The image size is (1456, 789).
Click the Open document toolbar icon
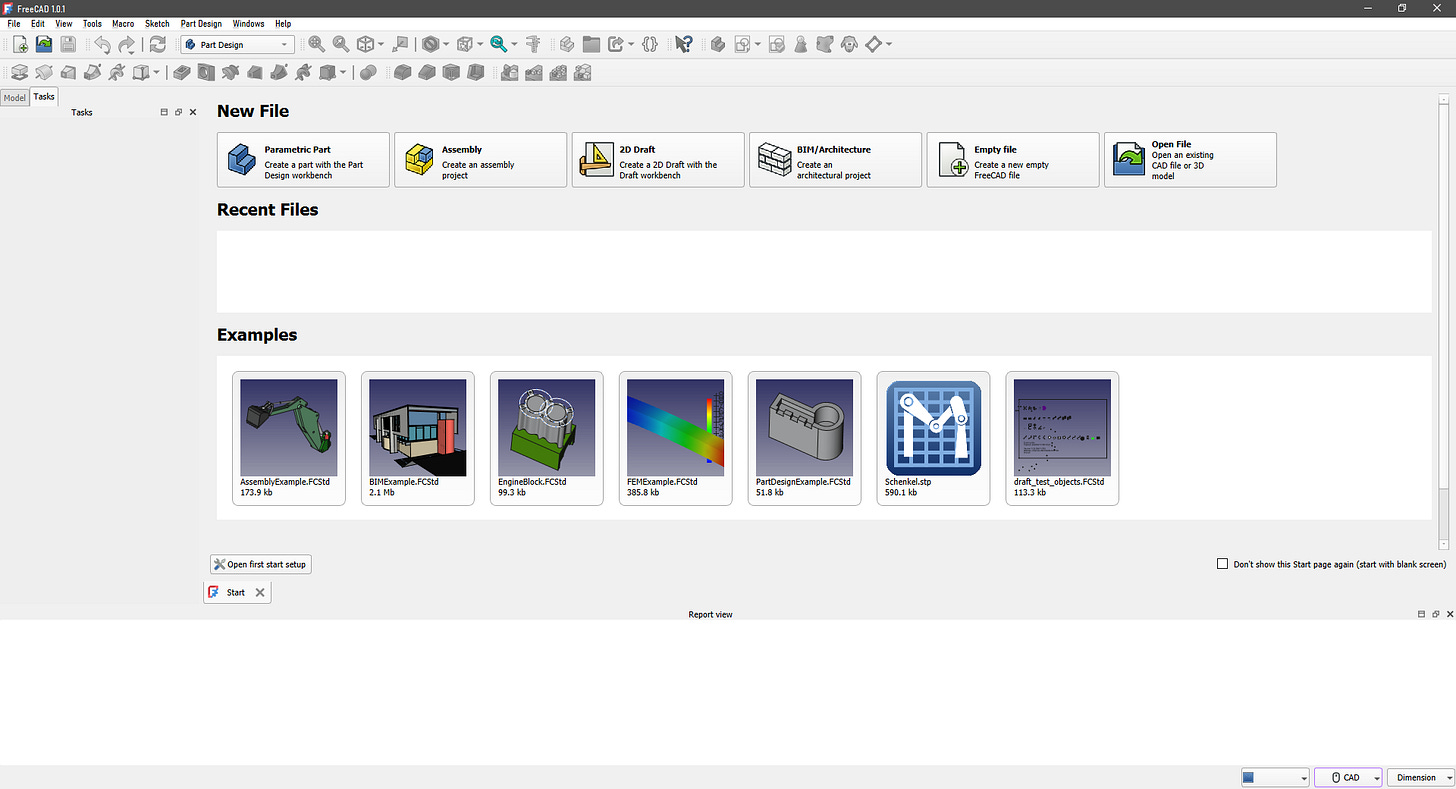click(44, 44)
